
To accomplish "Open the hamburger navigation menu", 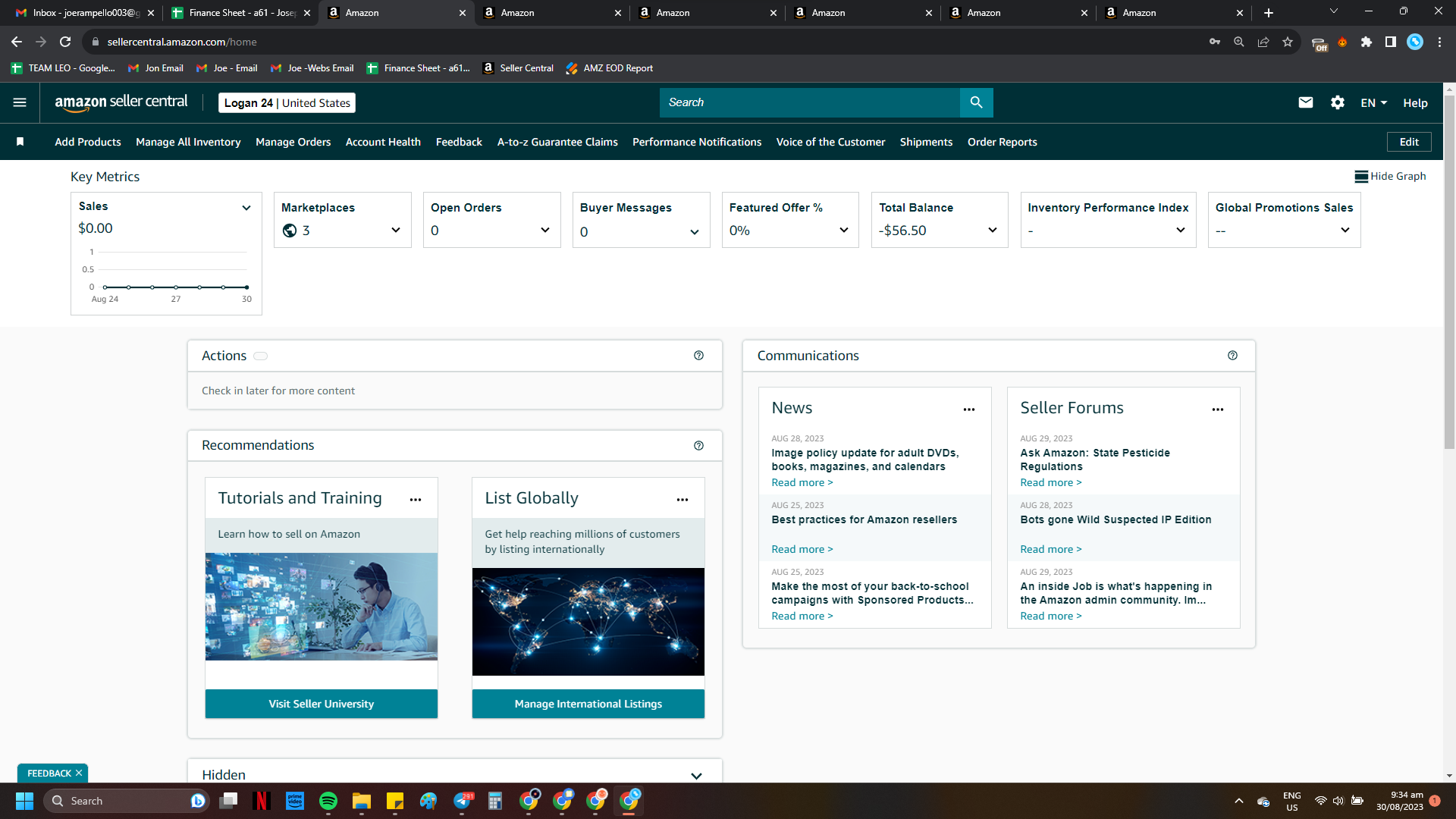I will pyautogui.click(x=20, y=102).
